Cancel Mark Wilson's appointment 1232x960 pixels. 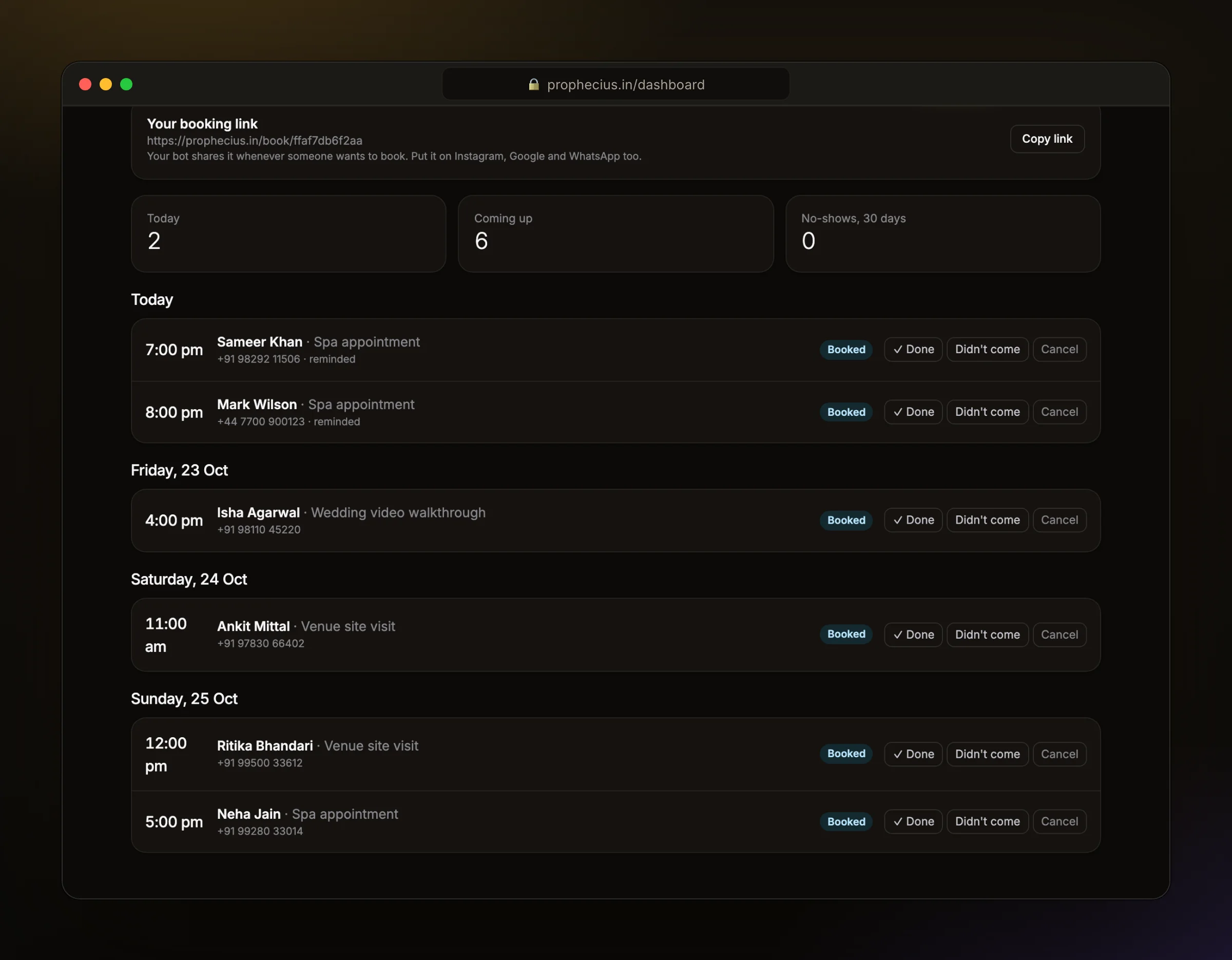pos(1059,412)
